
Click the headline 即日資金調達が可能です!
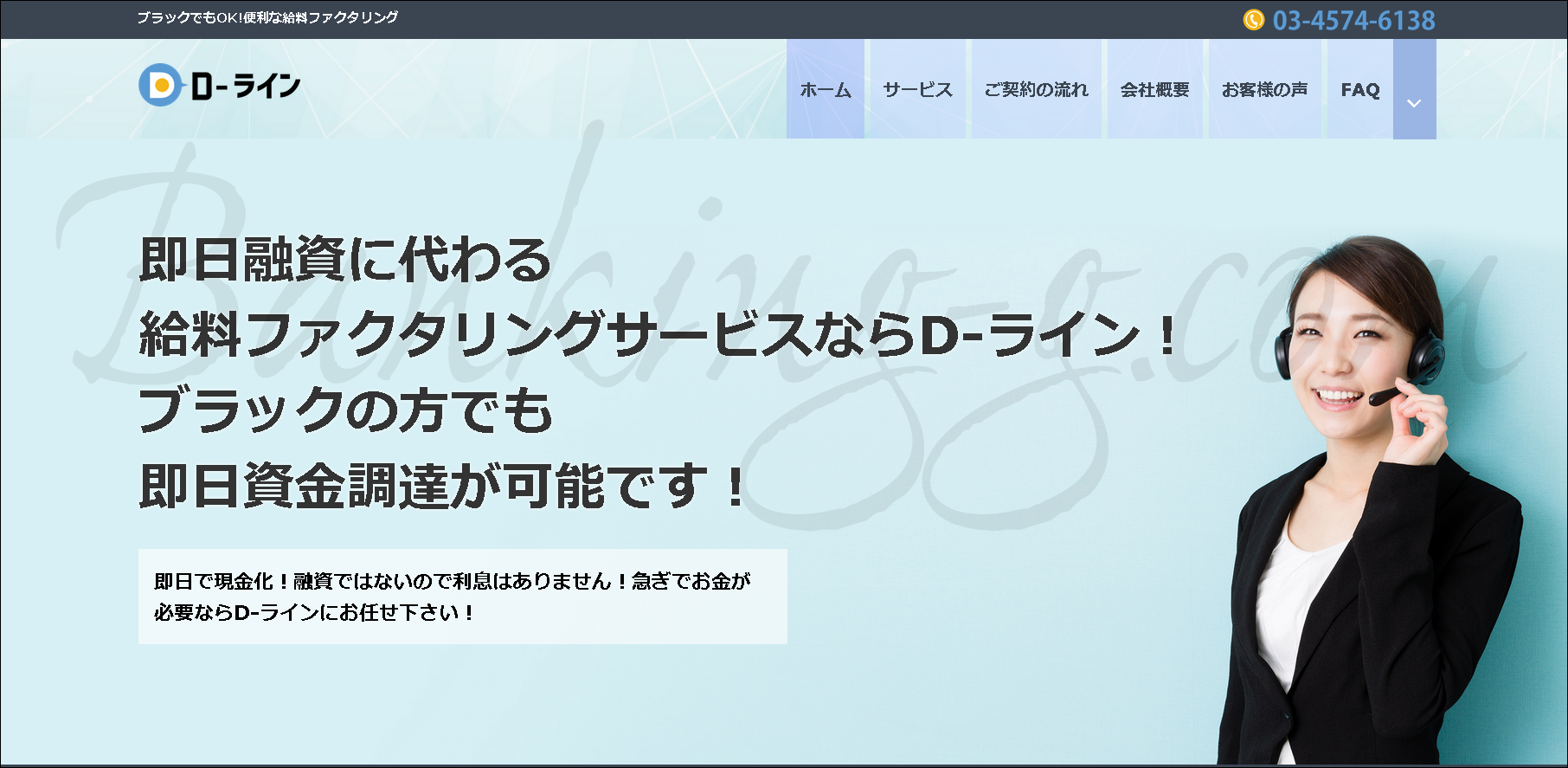tap(441, 486)
